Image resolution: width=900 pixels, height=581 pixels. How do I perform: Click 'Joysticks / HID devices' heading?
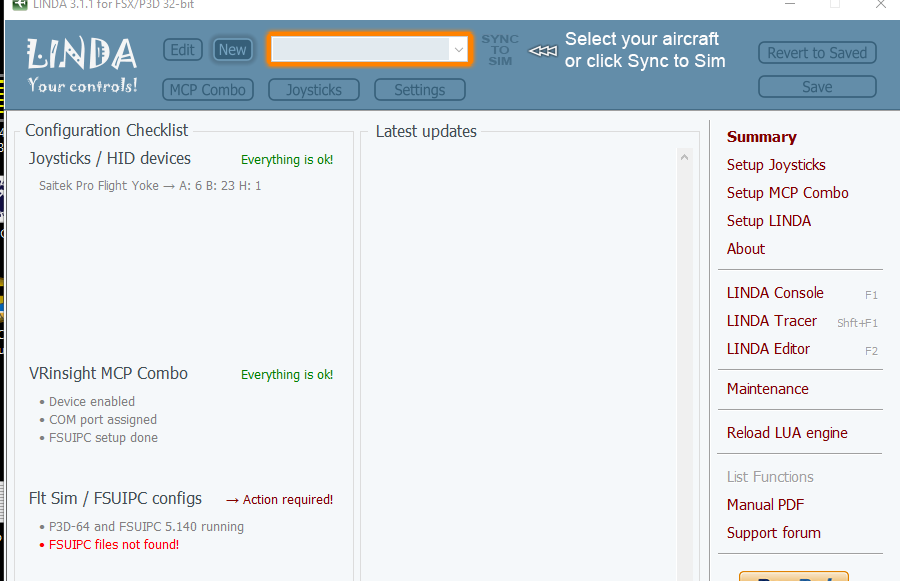[x=110, y=158]
